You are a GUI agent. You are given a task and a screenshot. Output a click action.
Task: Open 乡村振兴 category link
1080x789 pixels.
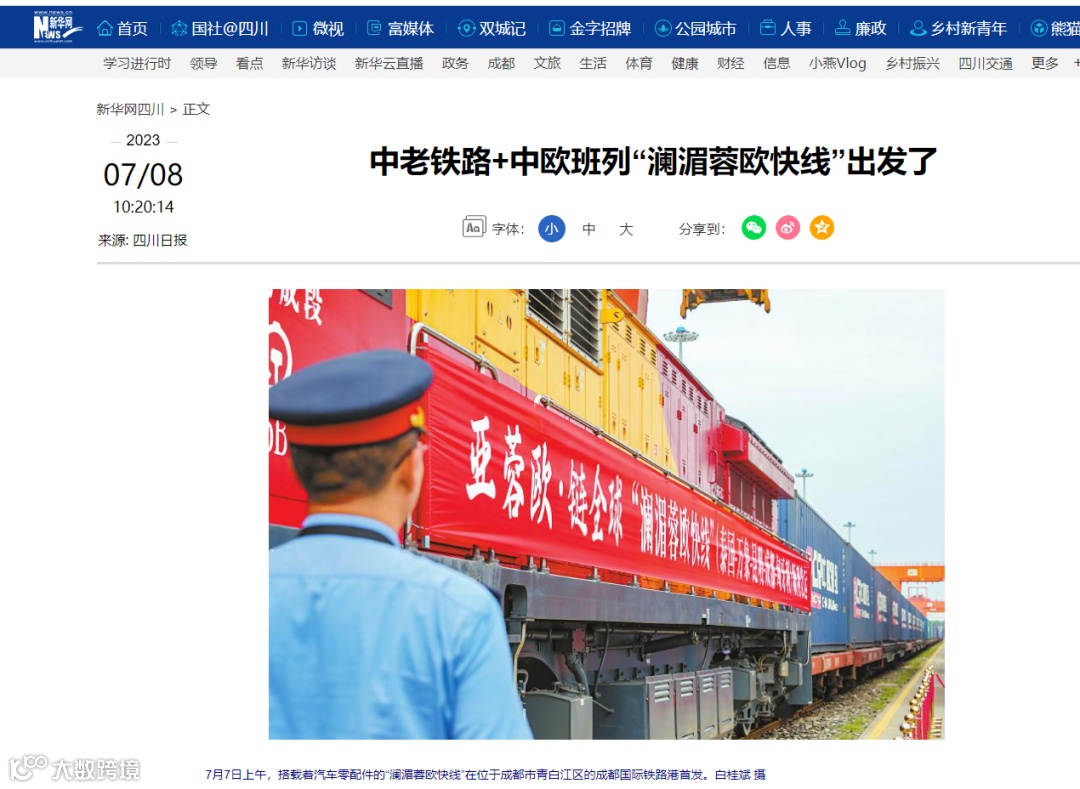pyautogui.click(x=913, y=63)
